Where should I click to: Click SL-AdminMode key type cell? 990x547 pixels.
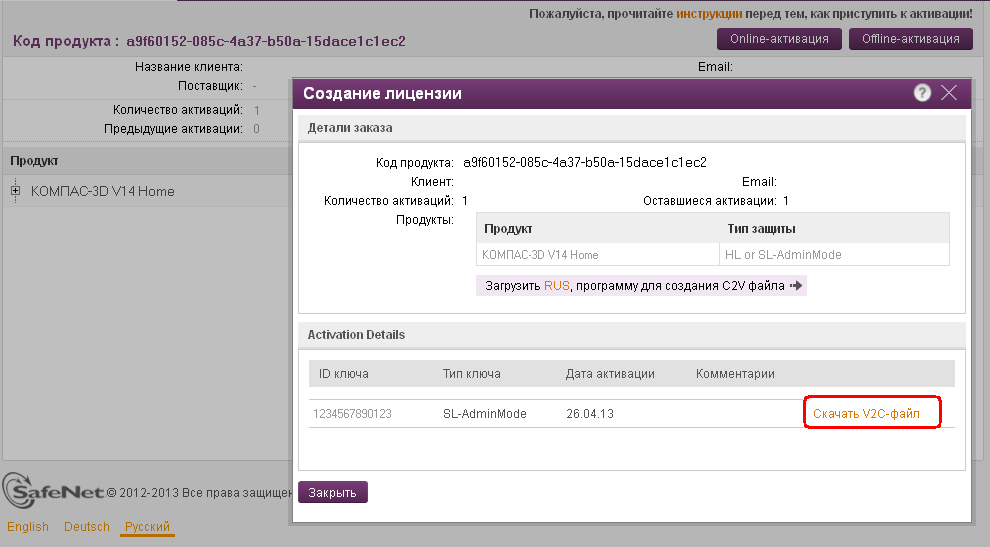[x=485, y=414]
